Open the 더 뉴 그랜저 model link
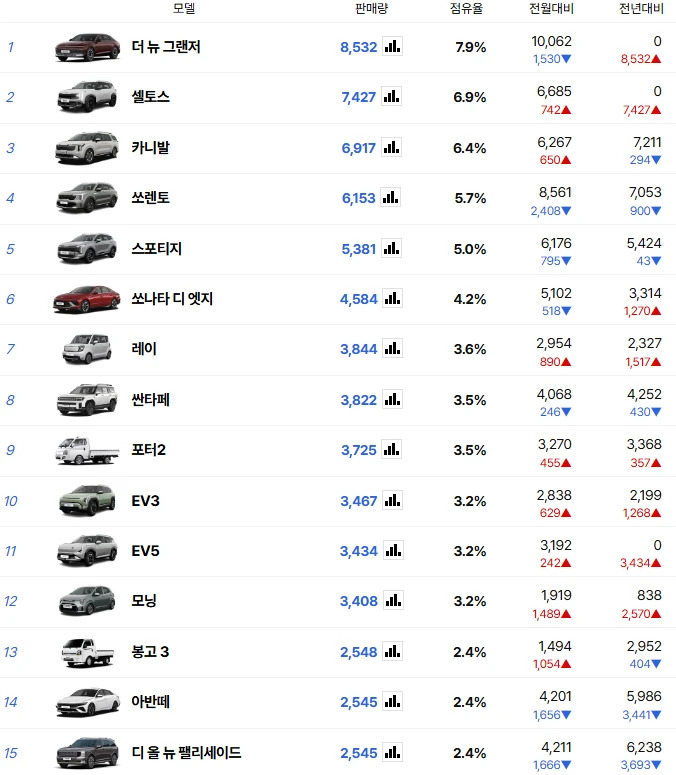This screenshot has height=775, width=676. tap(166, 47)
